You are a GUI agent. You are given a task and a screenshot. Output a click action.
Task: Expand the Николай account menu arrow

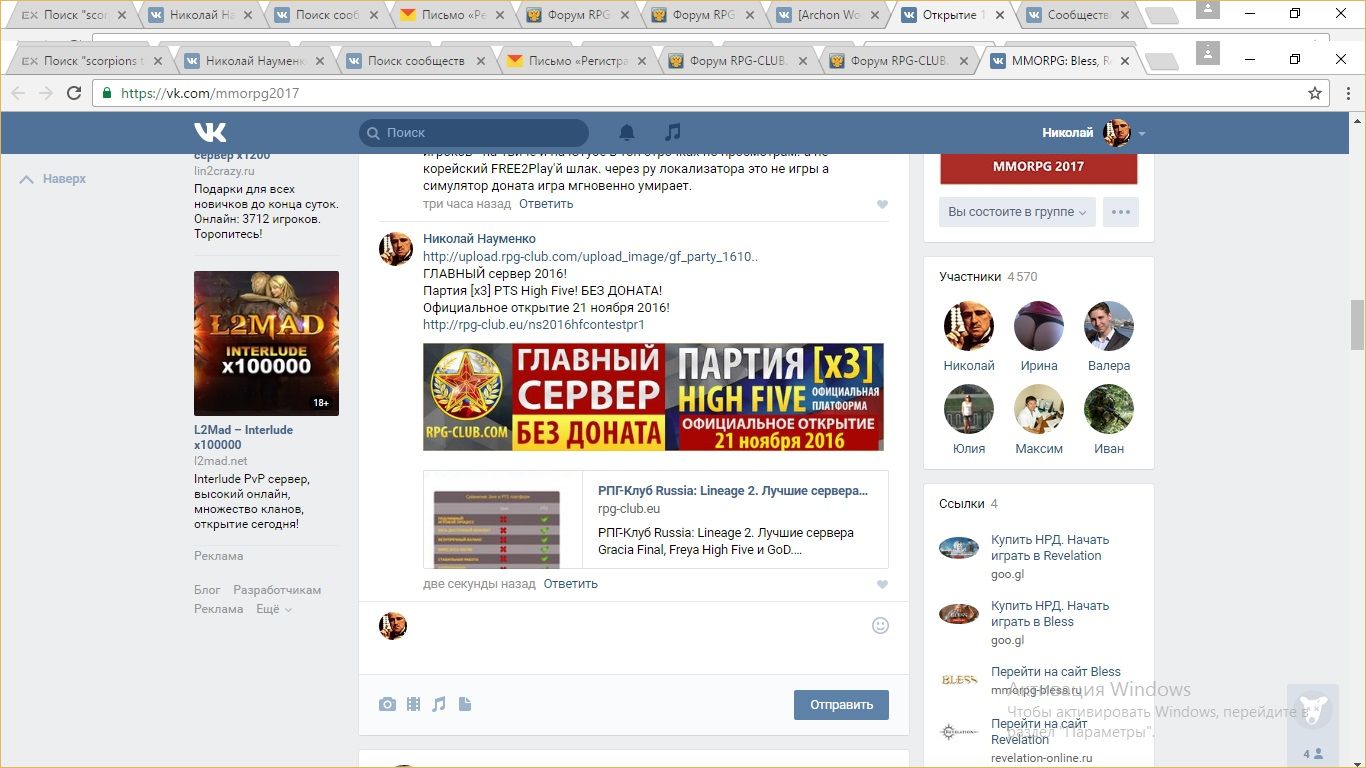click(1142, 133)
